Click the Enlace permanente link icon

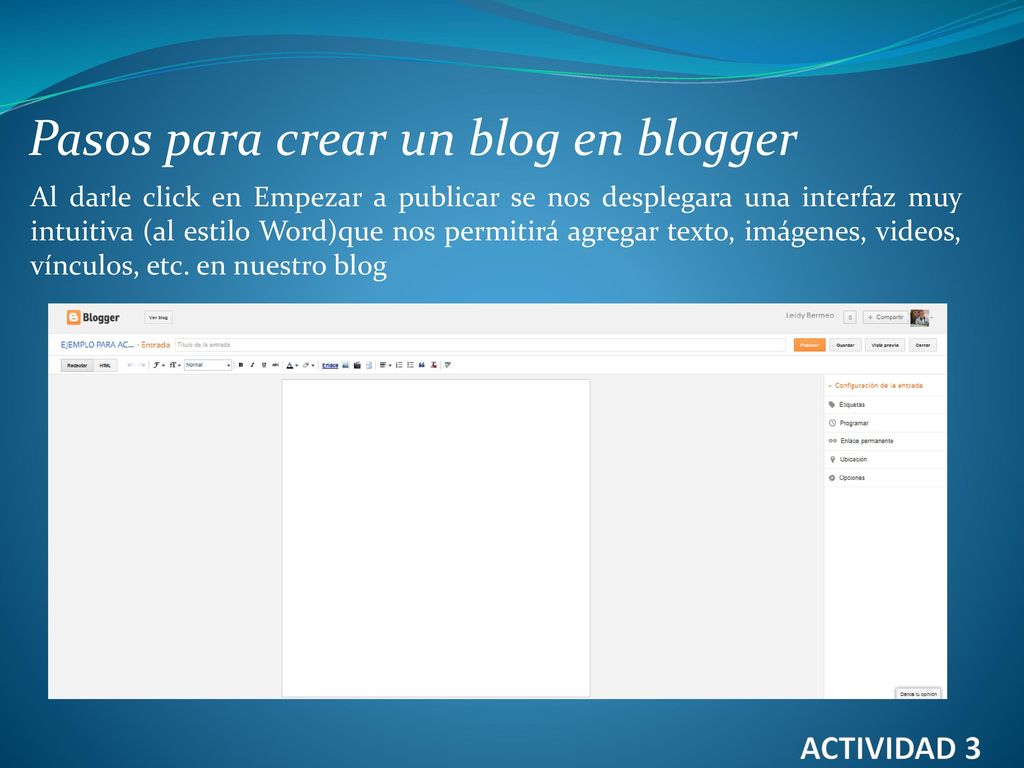(832, 441)
